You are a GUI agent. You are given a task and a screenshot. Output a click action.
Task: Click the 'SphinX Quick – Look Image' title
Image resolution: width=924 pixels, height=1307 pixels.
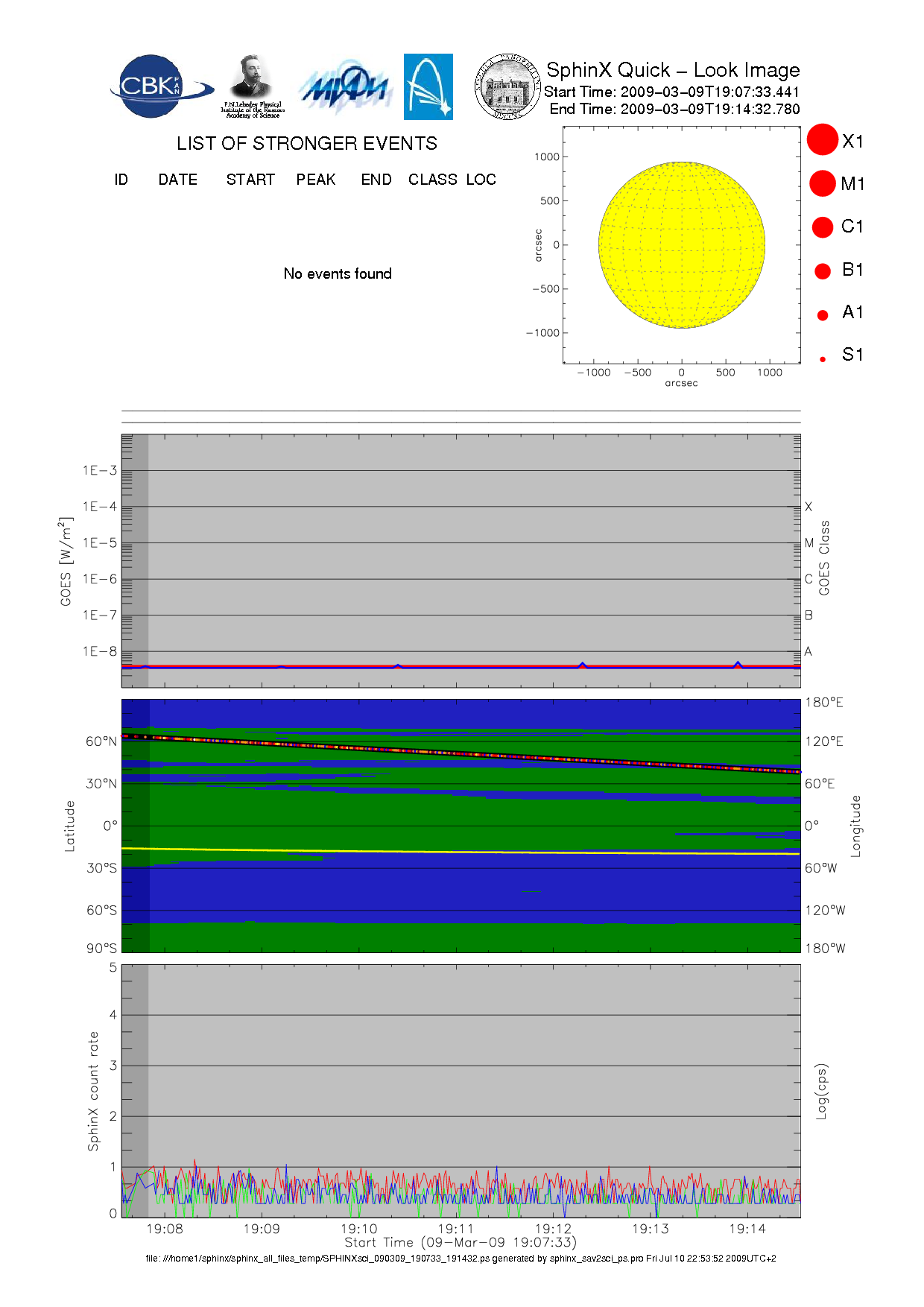(673, 70)
